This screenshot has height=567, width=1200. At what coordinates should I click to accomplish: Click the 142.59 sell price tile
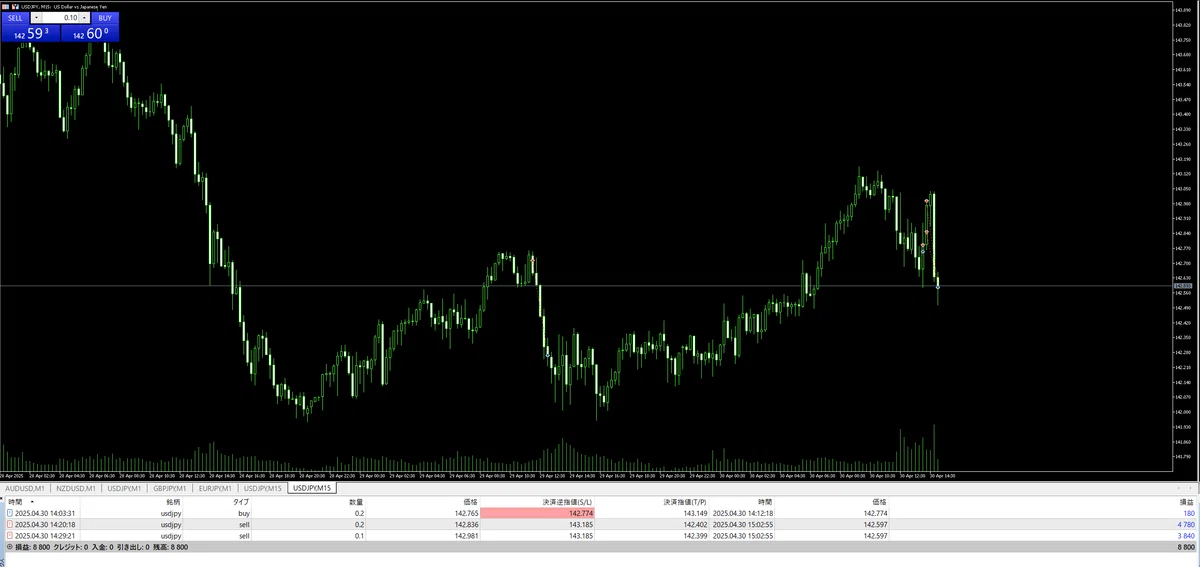tap(30, 34)
